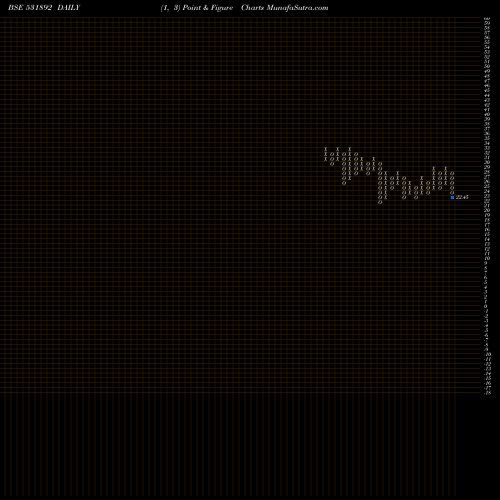Select the 22.45 price label

pyautogui.click(x=462, y=197)
